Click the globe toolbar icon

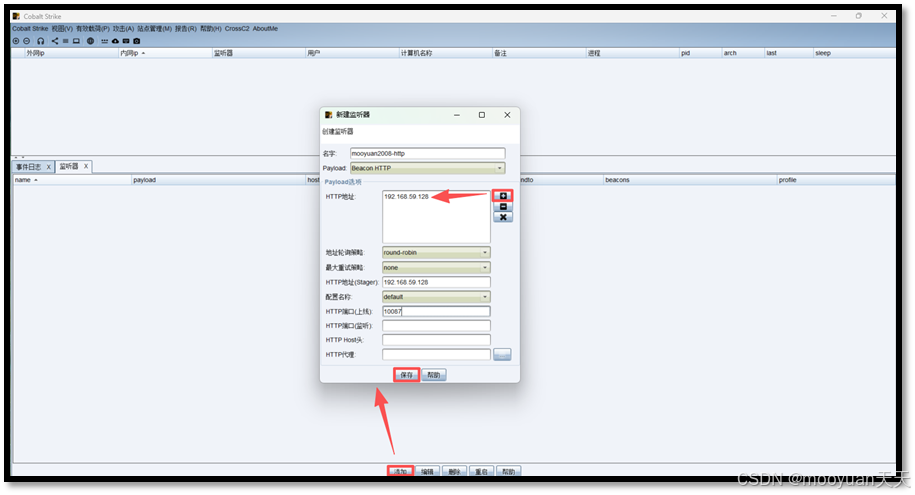(90, 41)
